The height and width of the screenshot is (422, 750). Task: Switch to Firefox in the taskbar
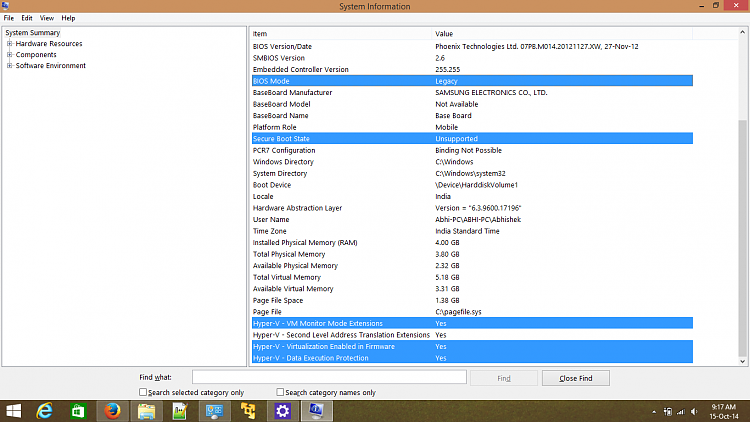pos(112,411)
